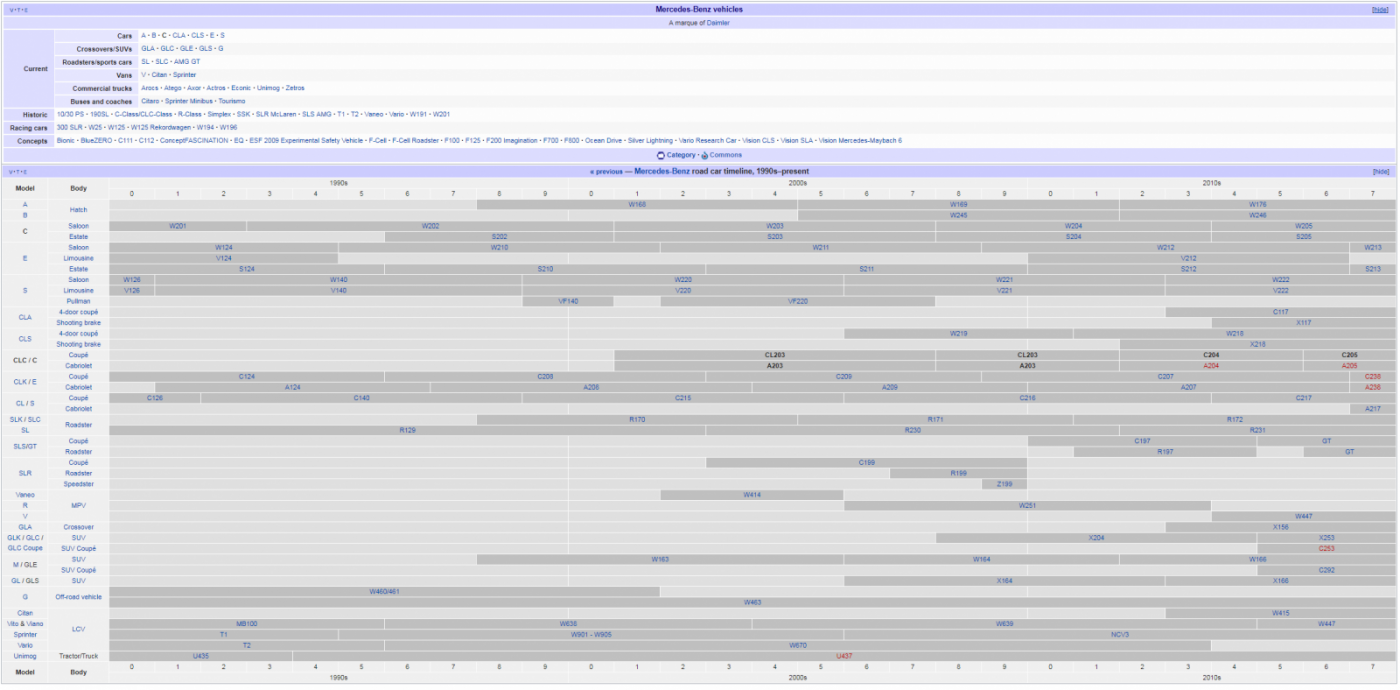Follow the « previous timeline link
Viewport: 1400px width, 690px height.
pos(607,171)
